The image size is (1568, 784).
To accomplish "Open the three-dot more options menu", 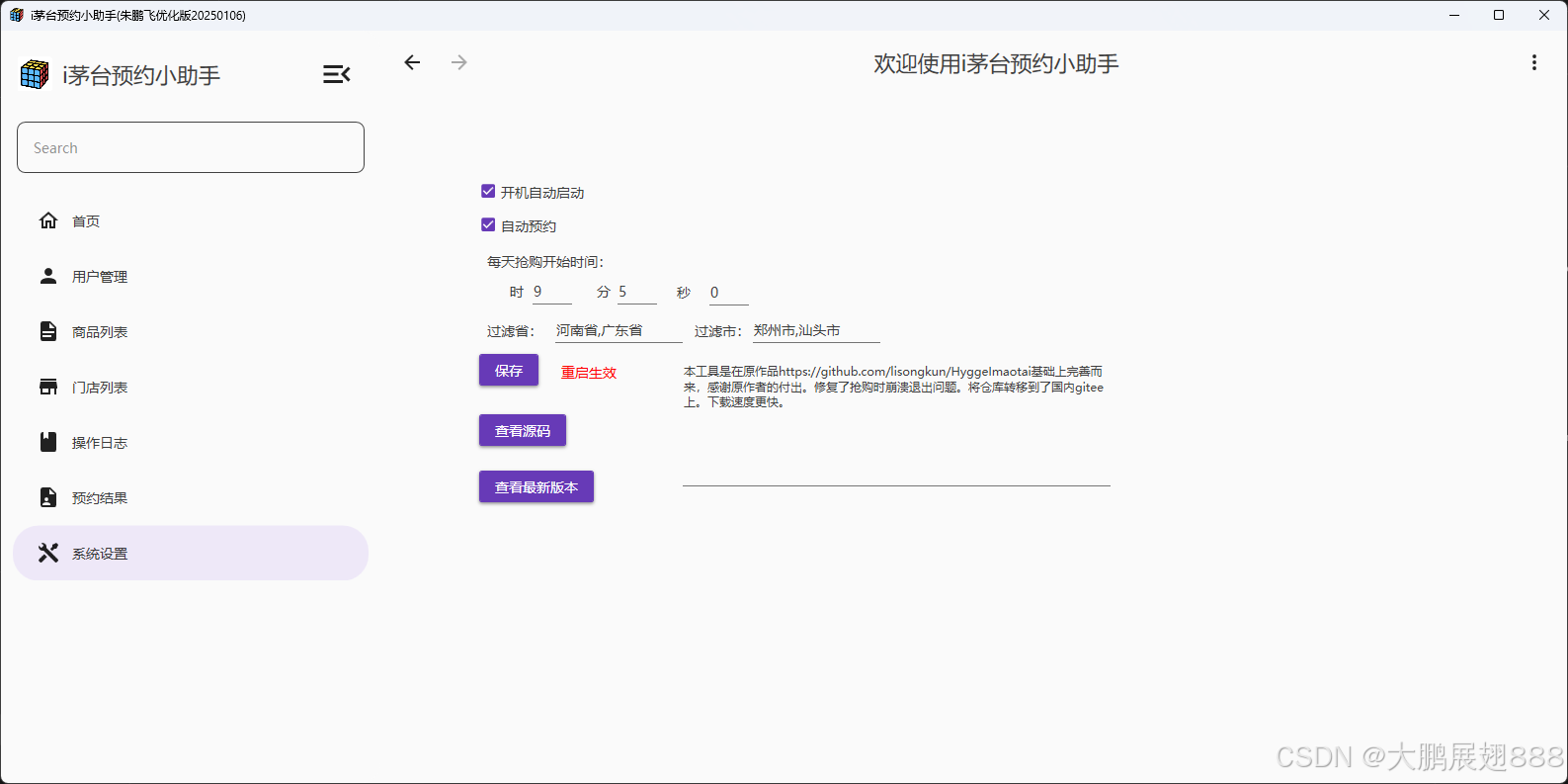I will (x=1533, y=62).
